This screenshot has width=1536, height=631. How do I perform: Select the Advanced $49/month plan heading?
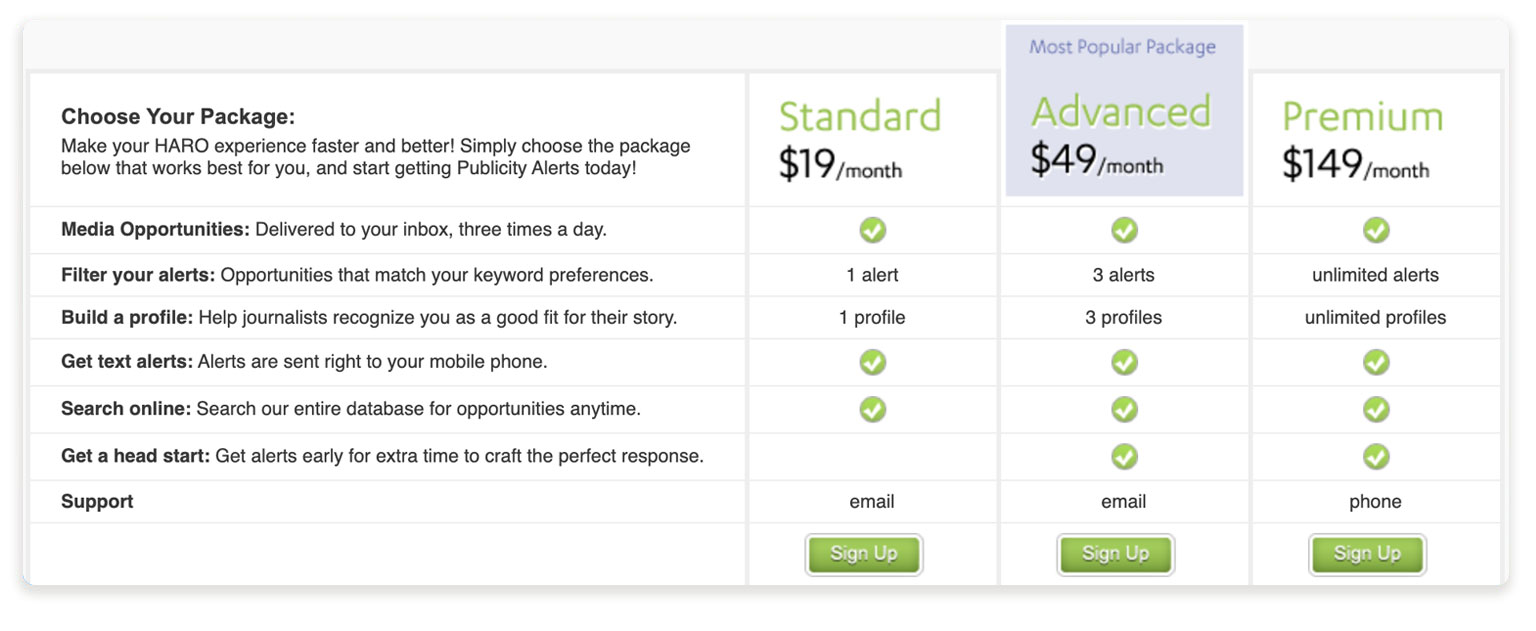click(x=1121, y=135)
